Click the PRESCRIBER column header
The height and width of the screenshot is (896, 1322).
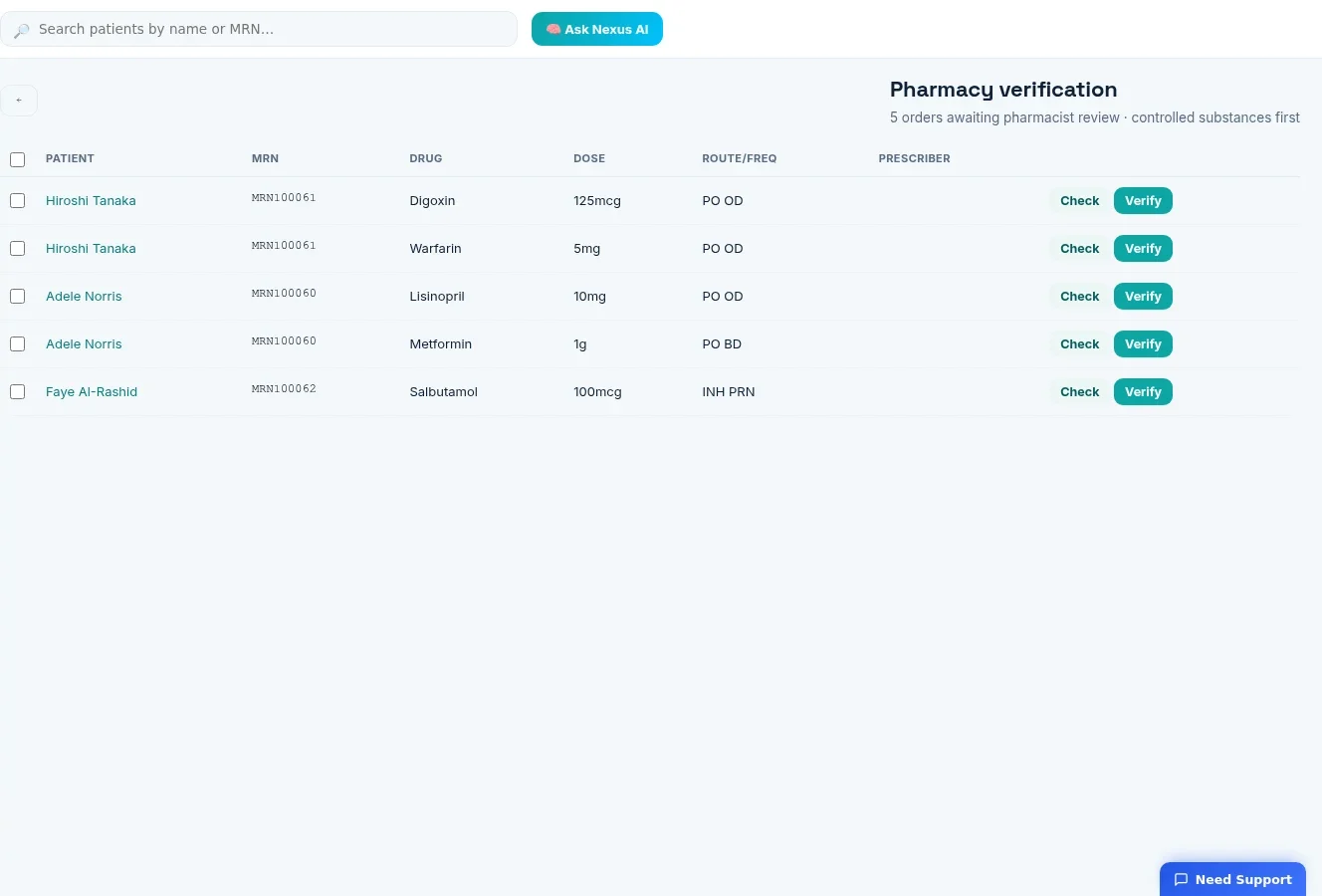pos(914,158)
